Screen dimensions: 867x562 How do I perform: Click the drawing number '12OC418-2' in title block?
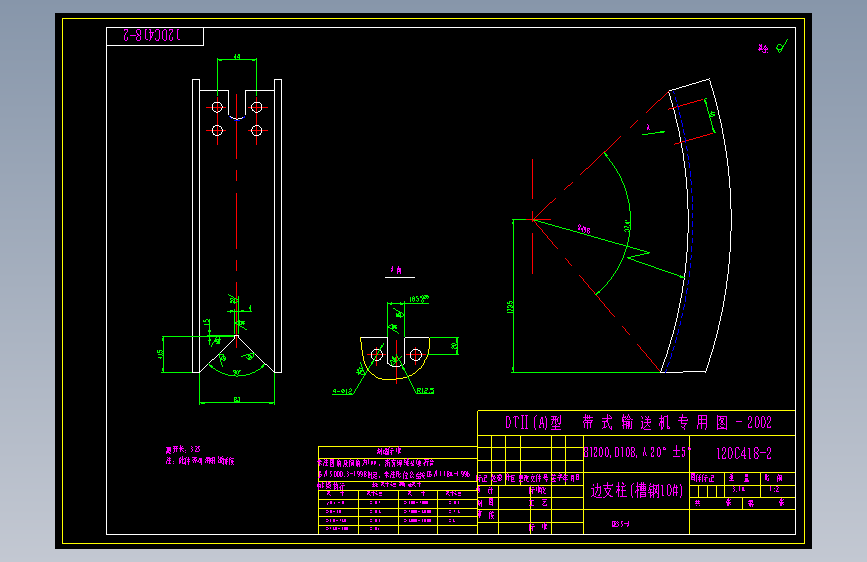tap(744, 454)
